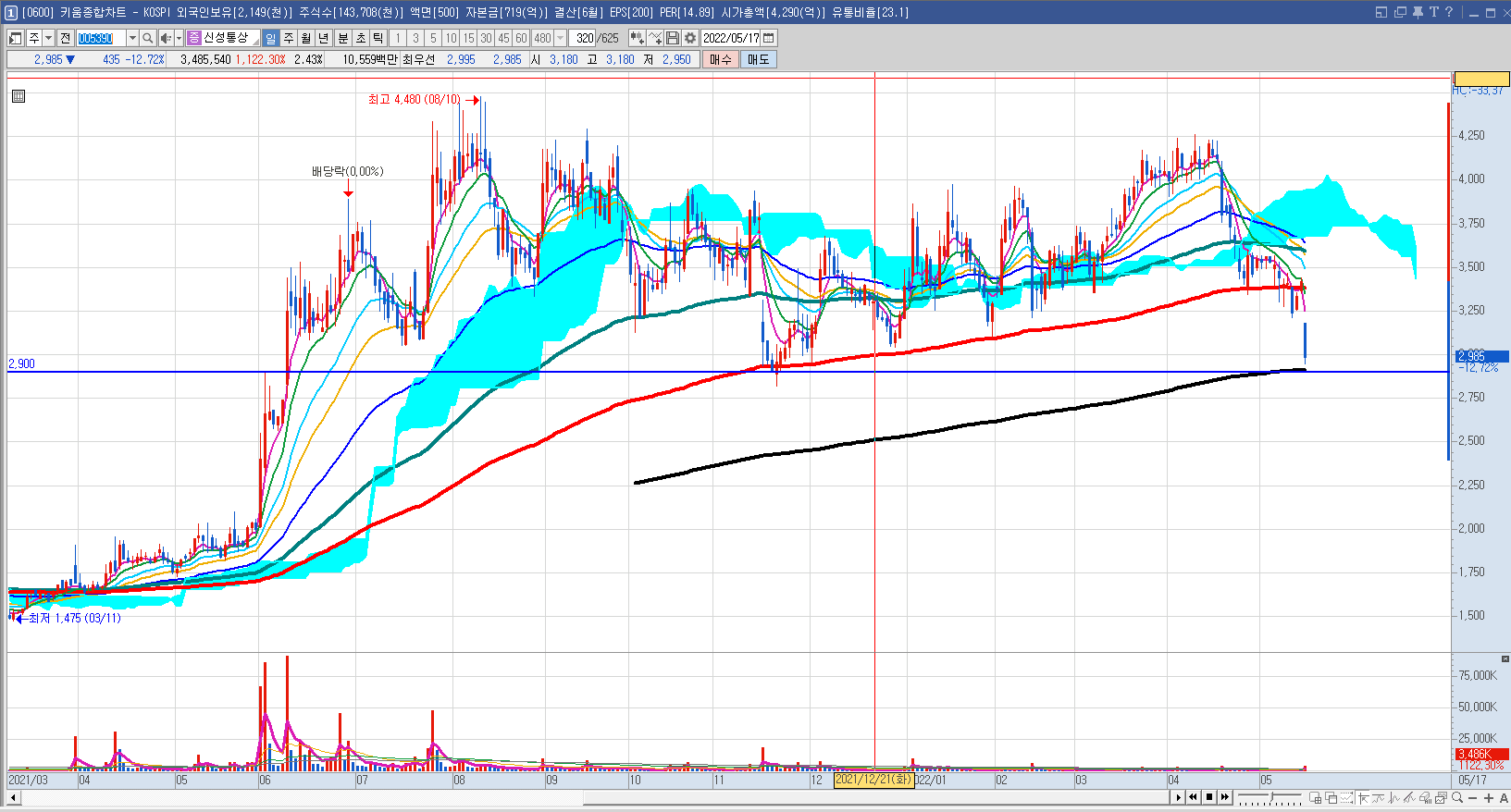The height and width of the screenshot is (812, 1511).
Task: Click the yellow box at price axis top
Action: coord(1481,79)
